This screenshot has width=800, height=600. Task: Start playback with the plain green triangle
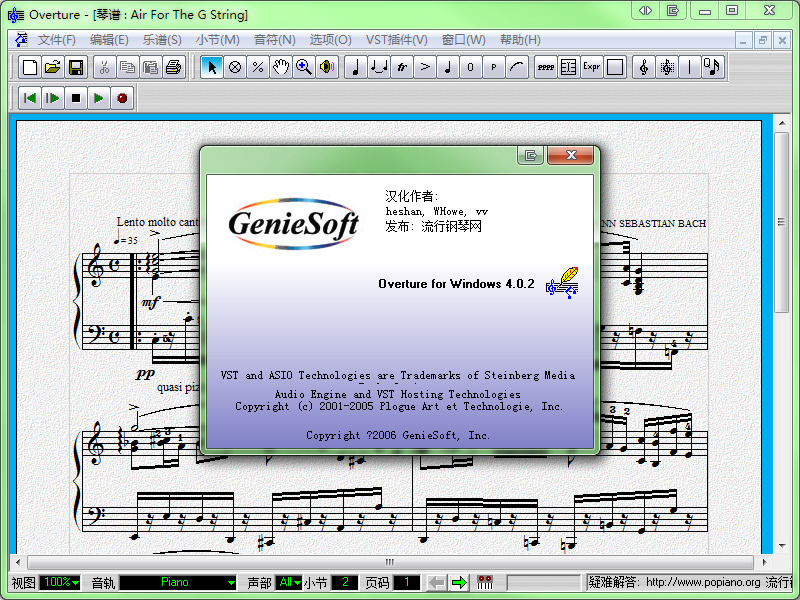tap(99, 98)
